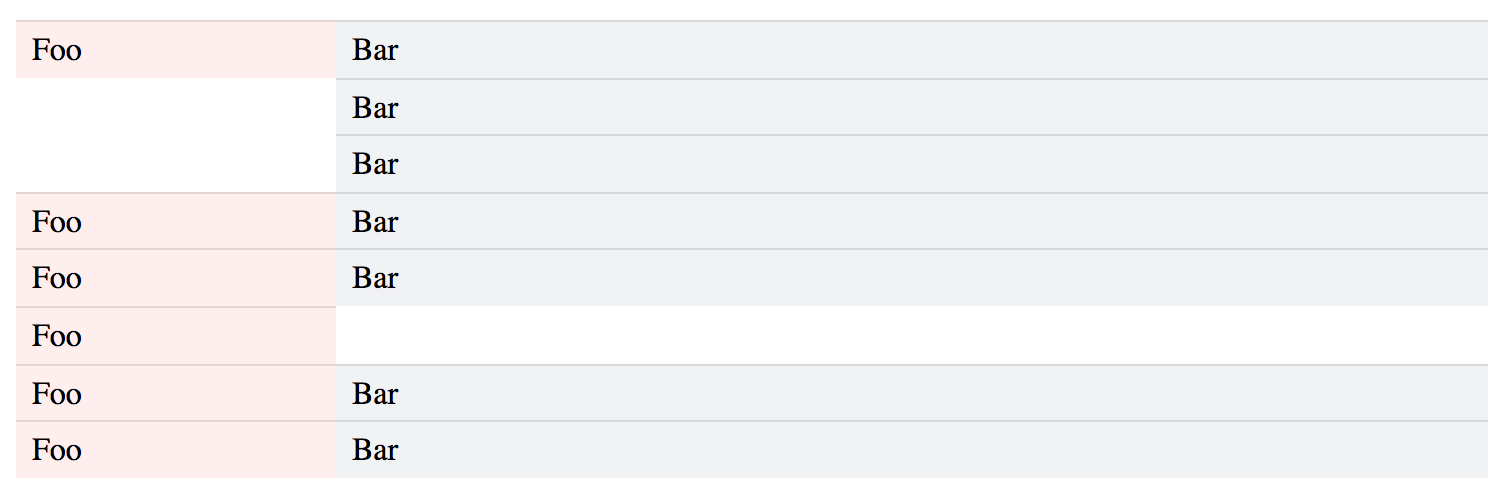Click the empty white cell left of third Bar
Viewport: 1504px width, 500px height.
pos(176,164)
